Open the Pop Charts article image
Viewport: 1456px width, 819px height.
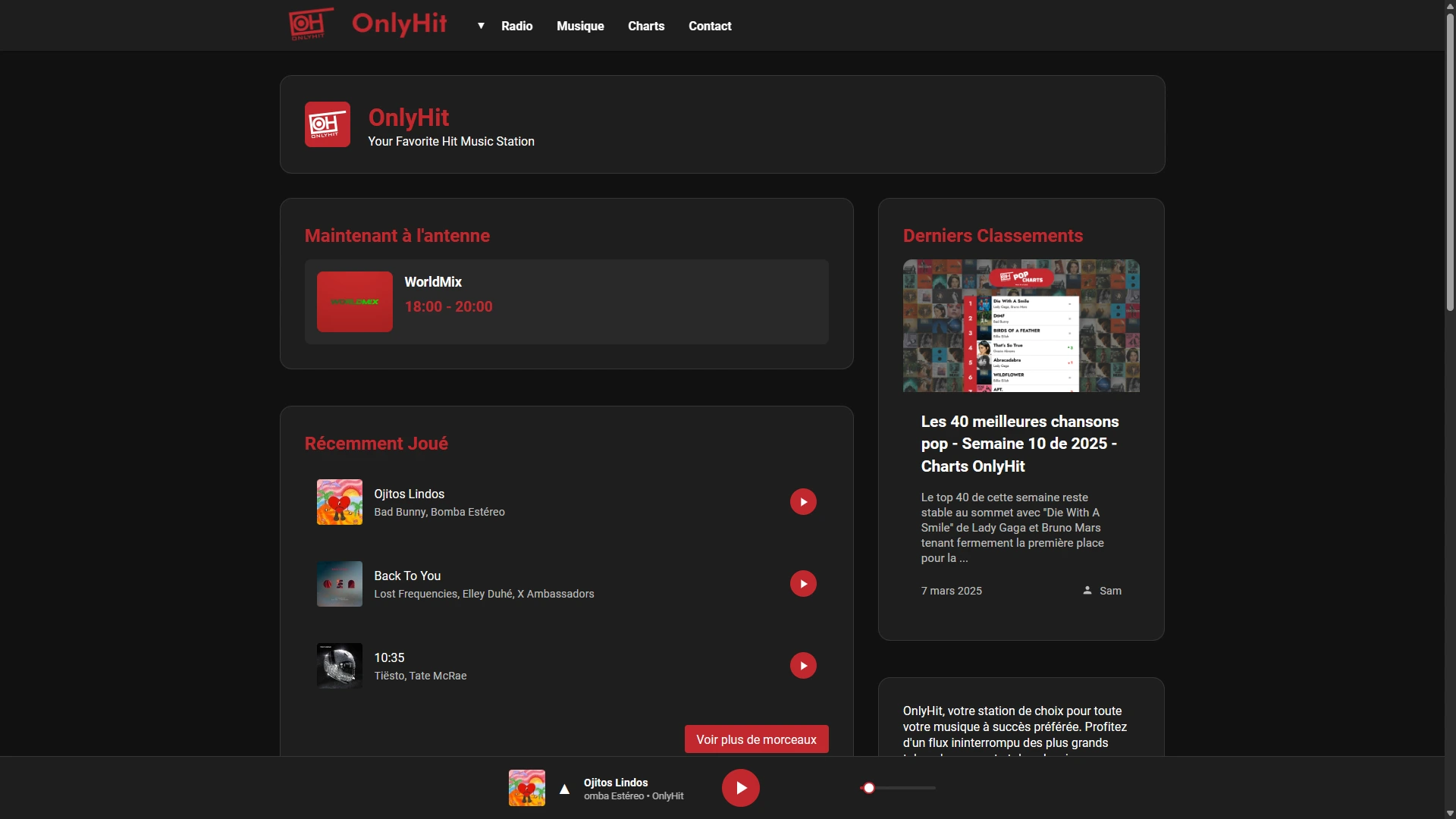1021,326
